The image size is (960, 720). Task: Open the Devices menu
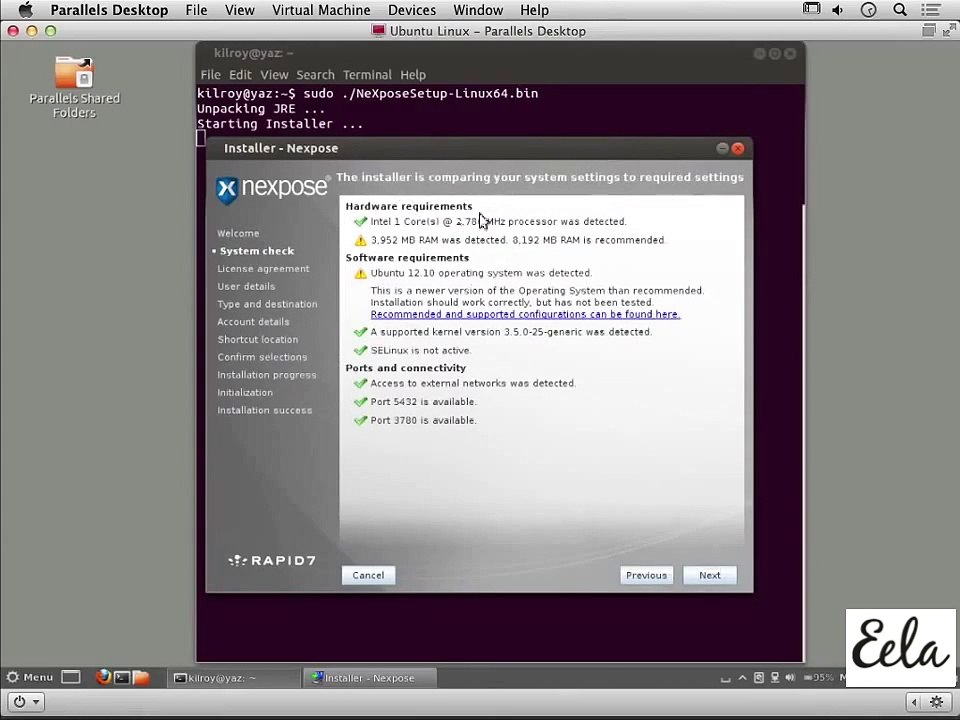pyautogui.click(x=411, y=10)
